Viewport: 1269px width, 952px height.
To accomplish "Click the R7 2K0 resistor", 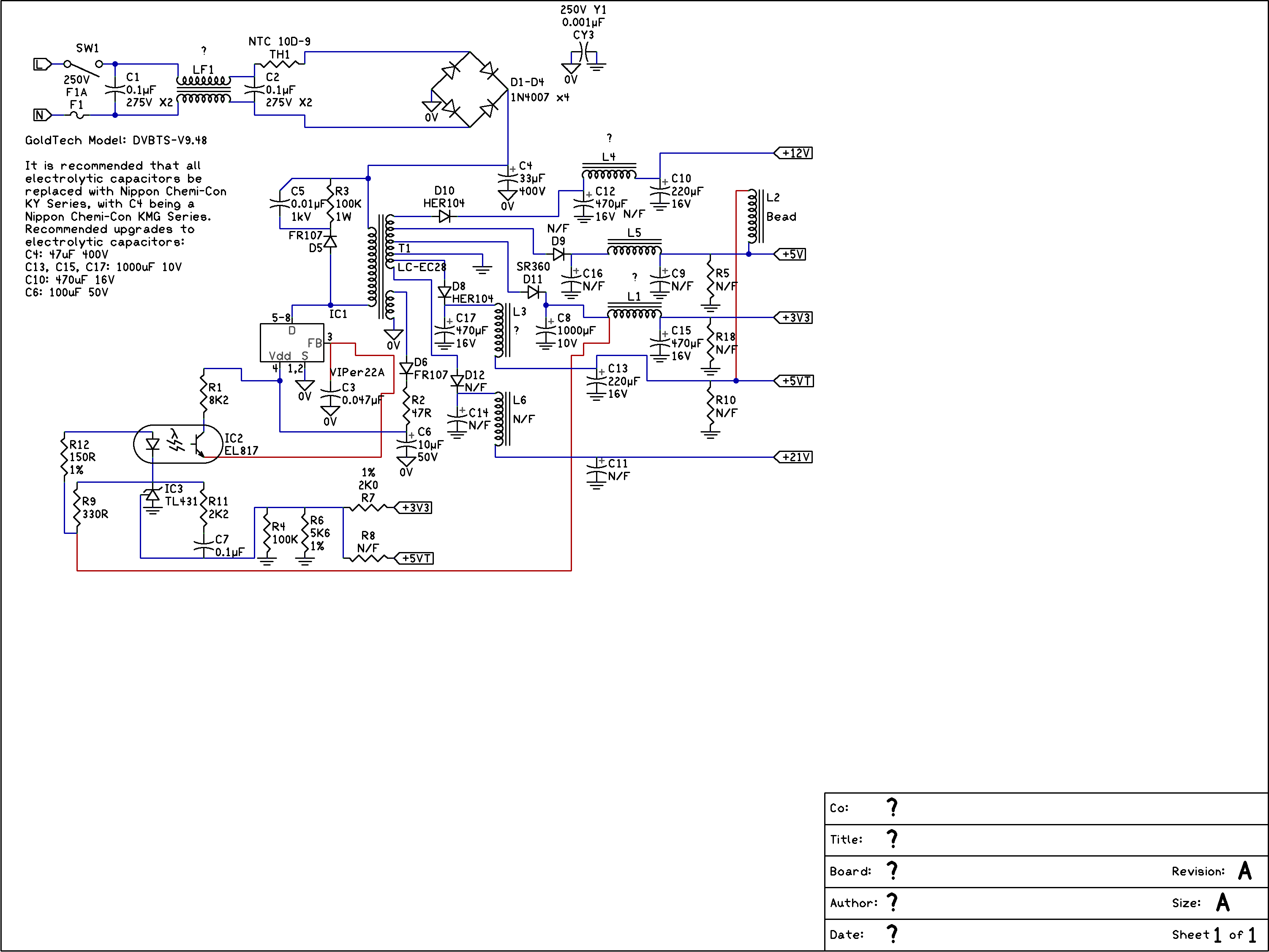I will click(368, 508).
